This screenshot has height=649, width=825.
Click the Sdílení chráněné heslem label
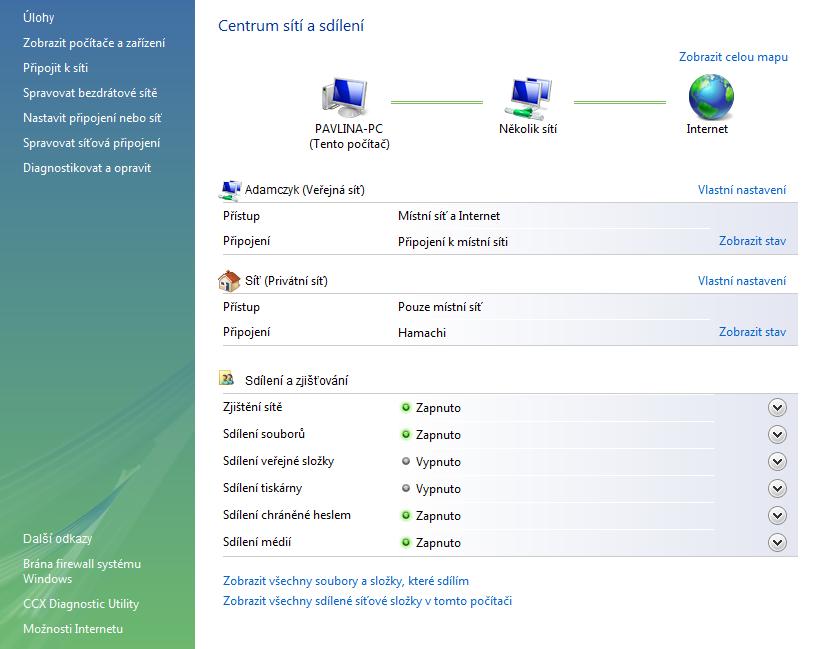[x=287, y=515]
